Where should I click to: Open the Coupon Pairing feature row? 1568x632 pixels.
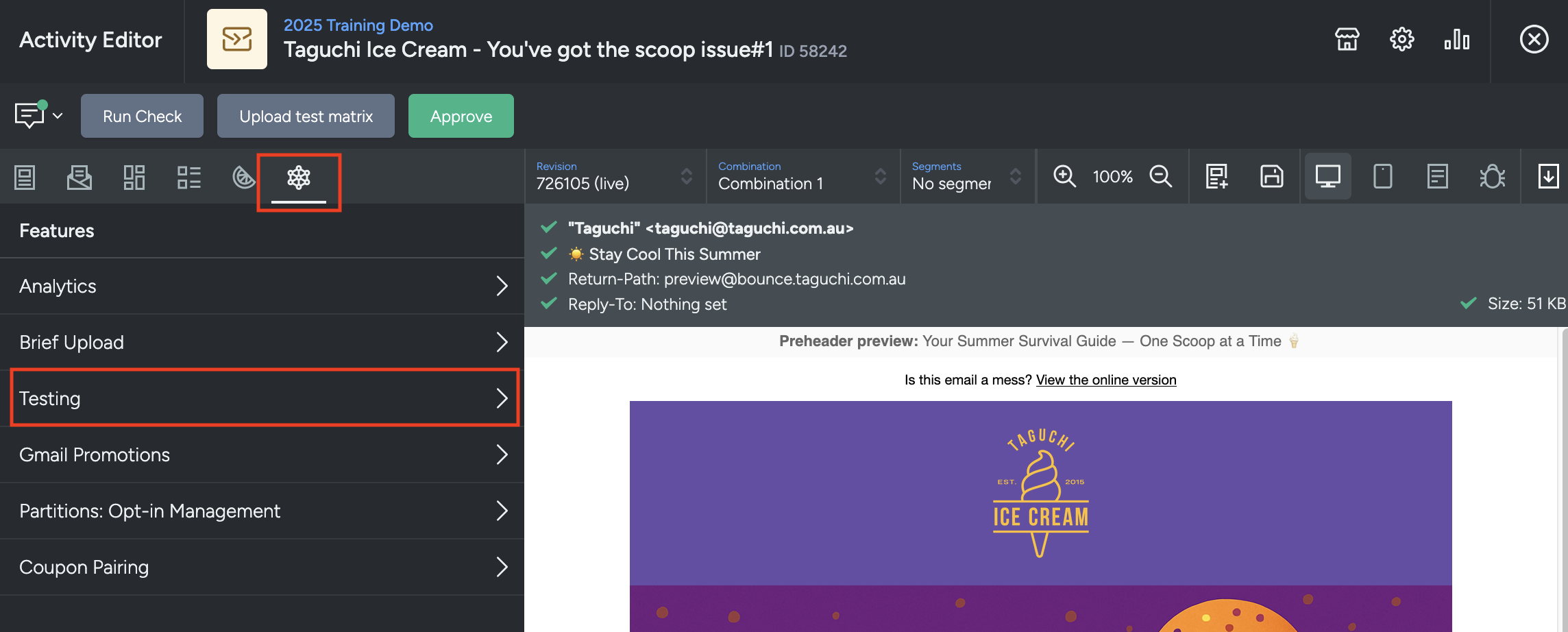pos(262,568)
